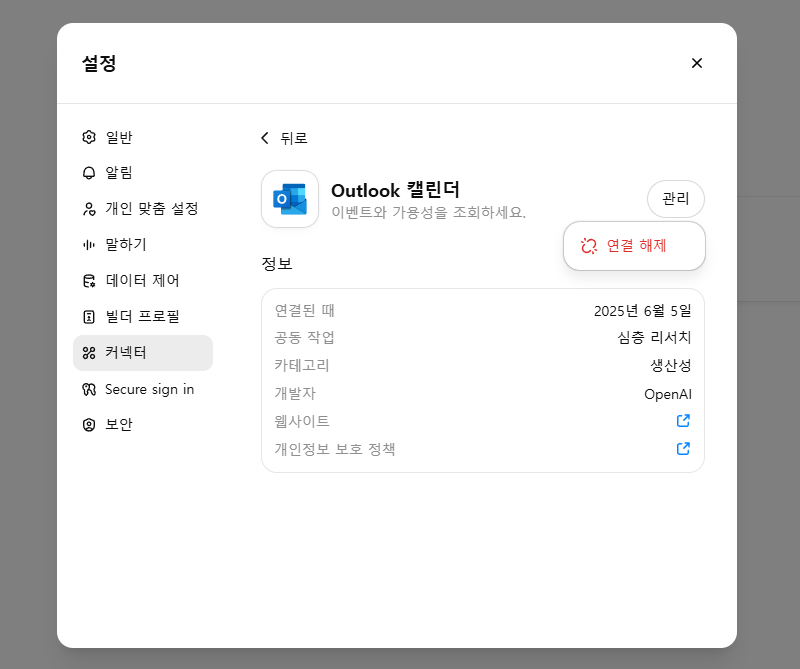Click the Outlook 캘린더 title

(395, 190)
